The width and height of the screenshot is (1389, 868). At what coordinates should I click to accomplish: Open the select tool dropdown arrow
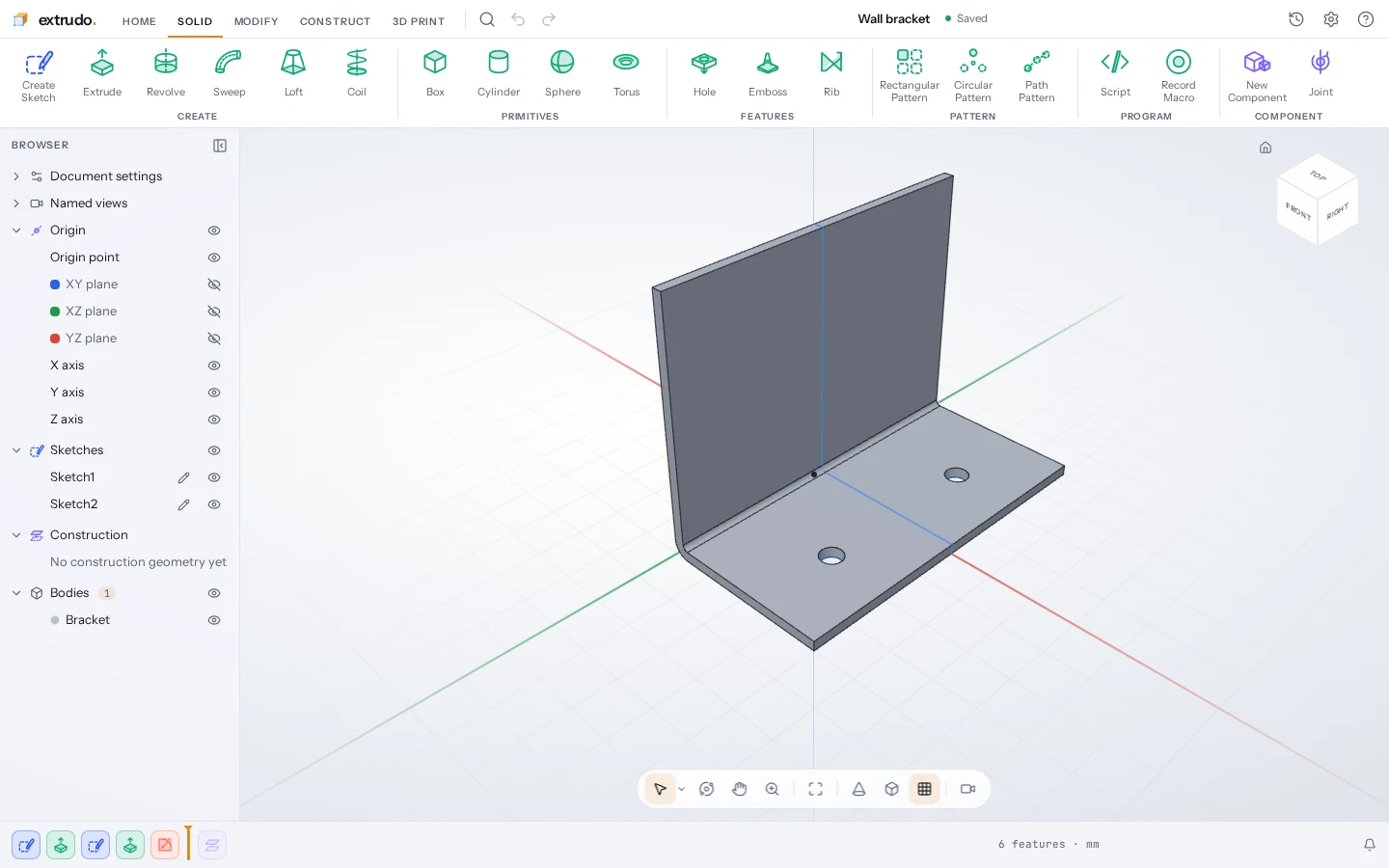(682, 789)
